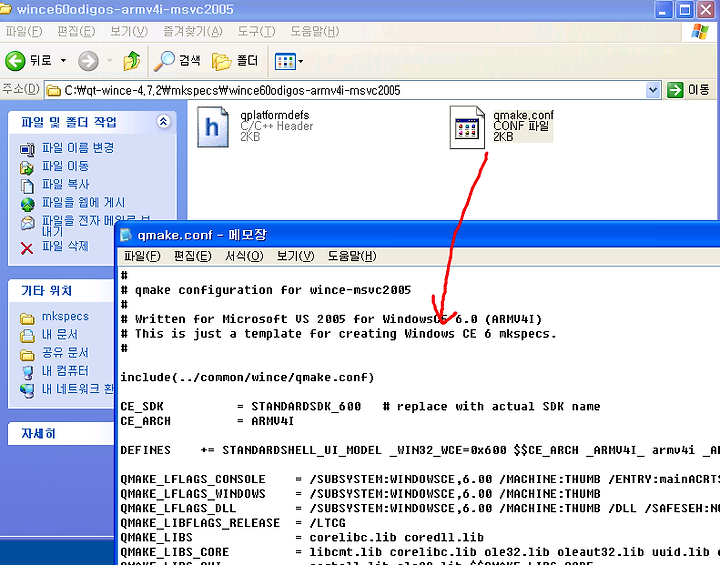The height and width of the screenshot is (565, 720).
Task: Click the 내 컴퓨터 computer icon
Action: click(28, 372)
